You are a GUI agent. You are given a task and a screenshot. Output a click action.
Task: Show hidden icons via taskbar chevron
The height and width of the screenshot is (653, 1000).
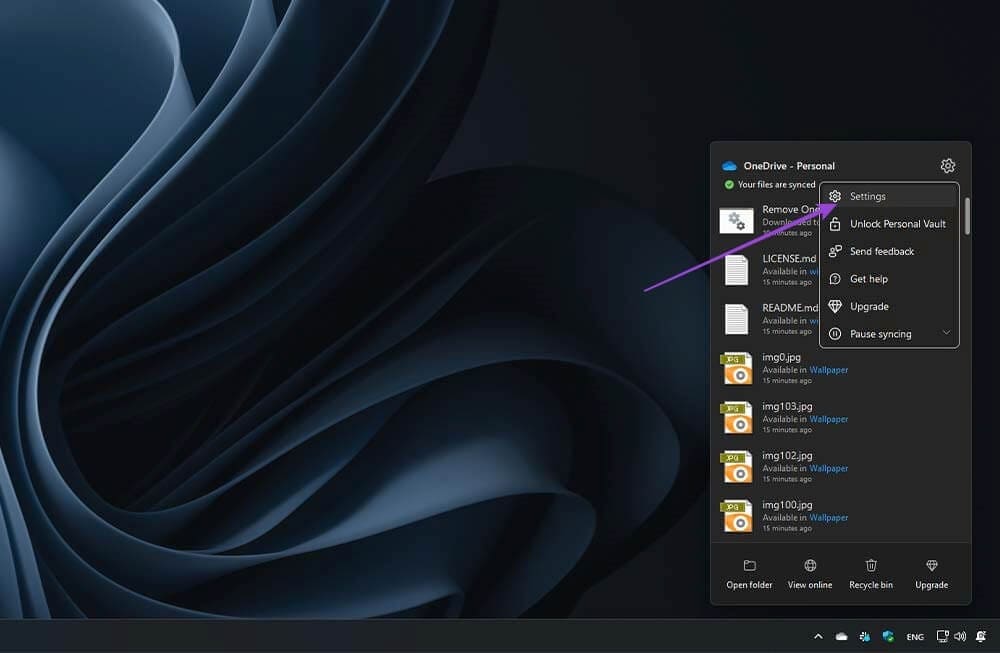818,636
